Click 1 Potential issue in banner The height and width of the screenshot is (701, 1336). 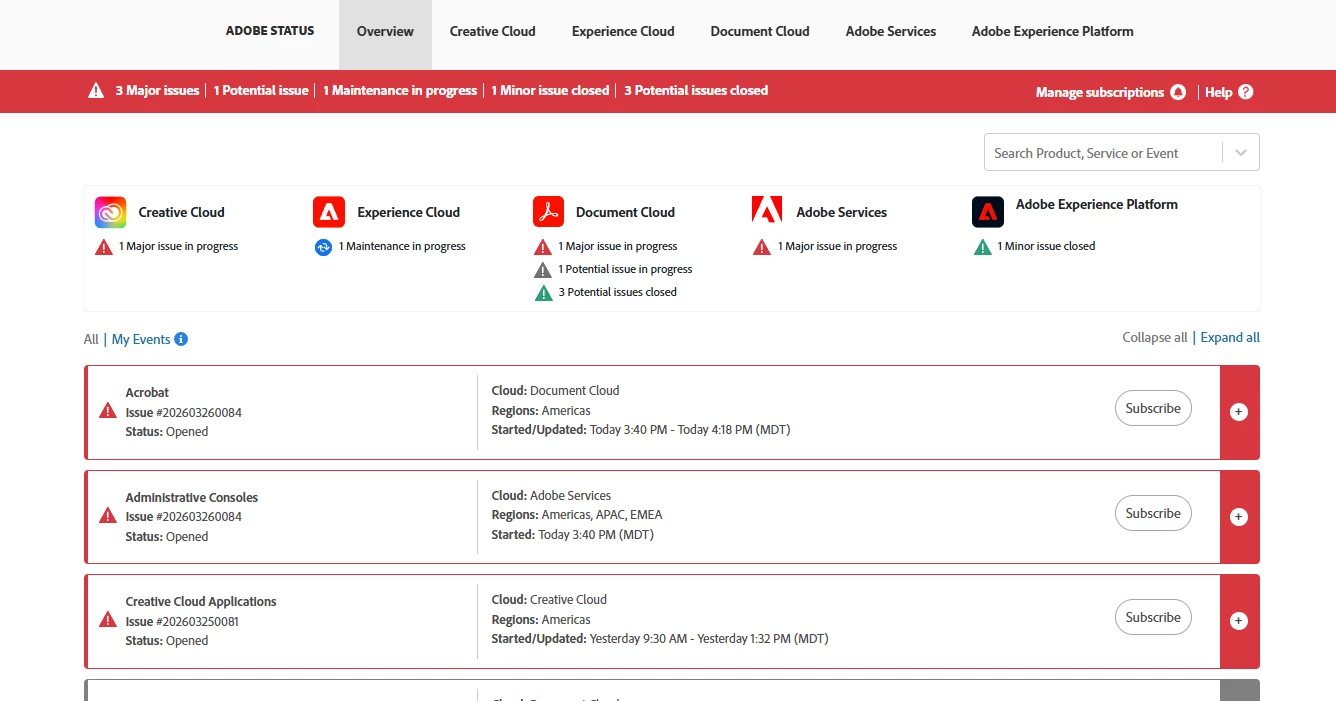[x=261, y=90]
